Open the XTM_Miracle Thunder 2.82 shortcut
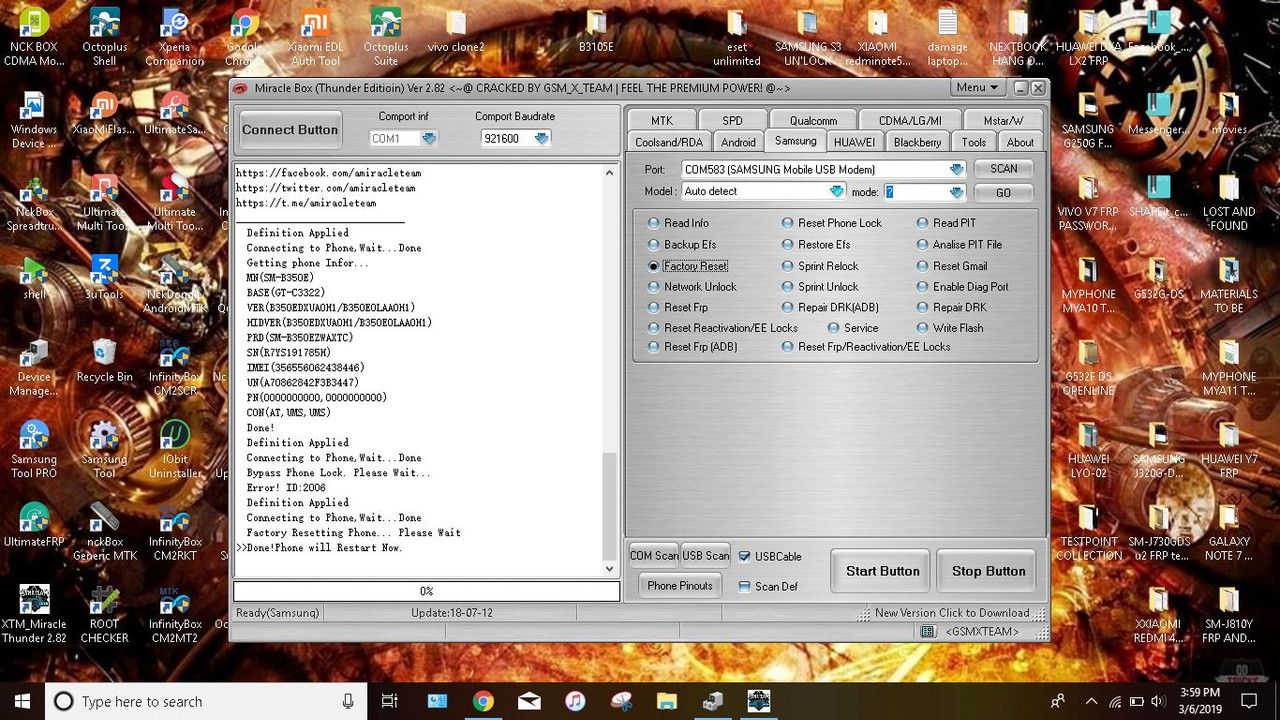The height and width of the screenshot is (720, 1280). point(34,615)
